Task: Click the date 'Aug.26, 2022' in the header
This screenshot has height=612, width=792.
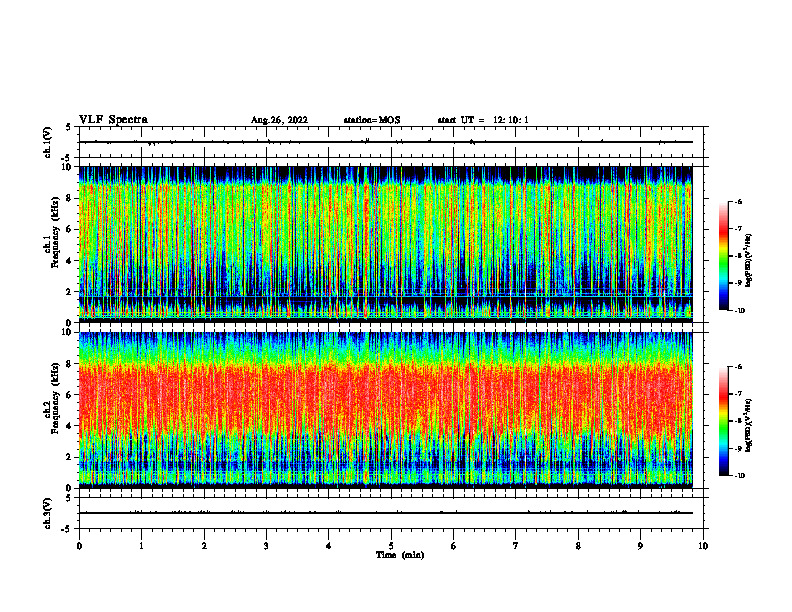Action: 279,120
